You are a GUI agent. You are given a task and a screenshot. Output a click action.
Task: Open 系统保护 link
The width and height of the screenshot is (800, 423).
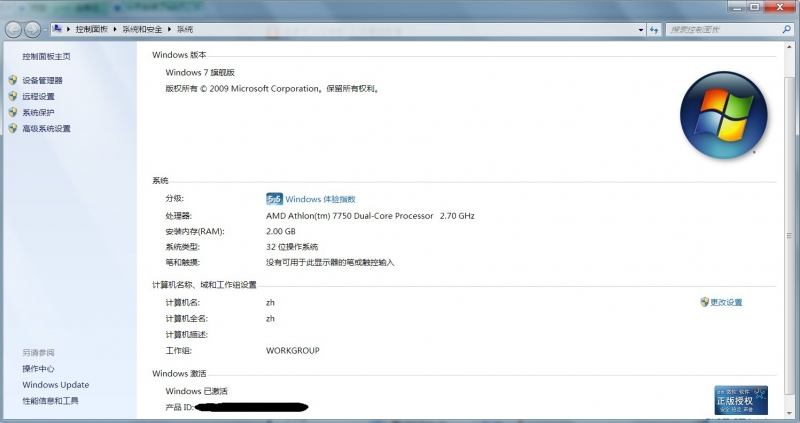point(38,113)
